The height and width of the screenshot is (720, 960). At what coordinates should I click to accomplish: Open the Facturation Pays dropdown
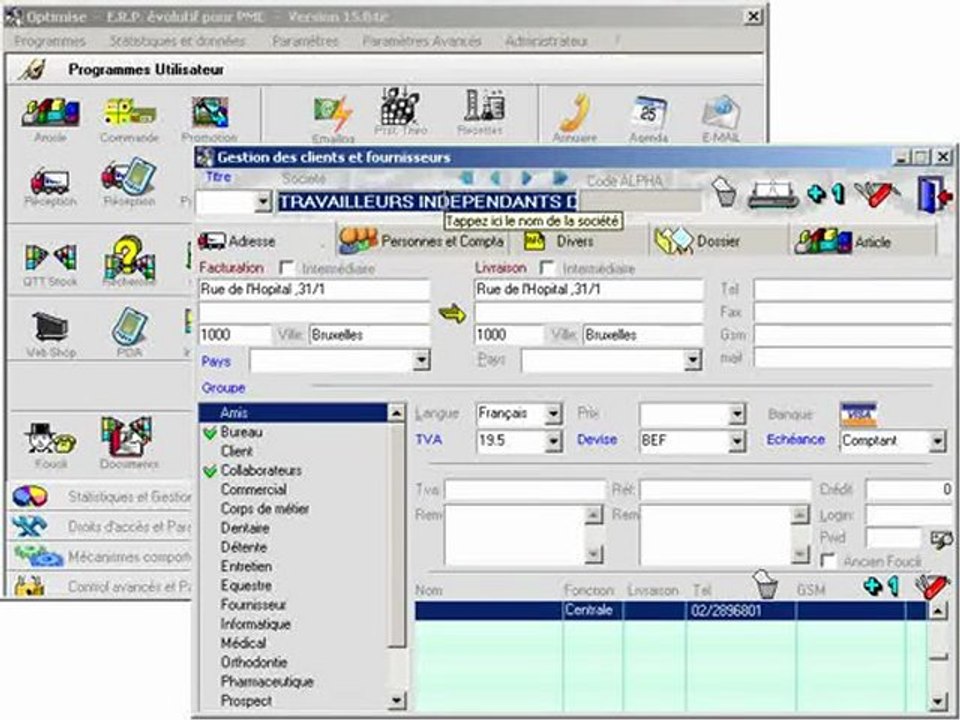pos(421,361)
